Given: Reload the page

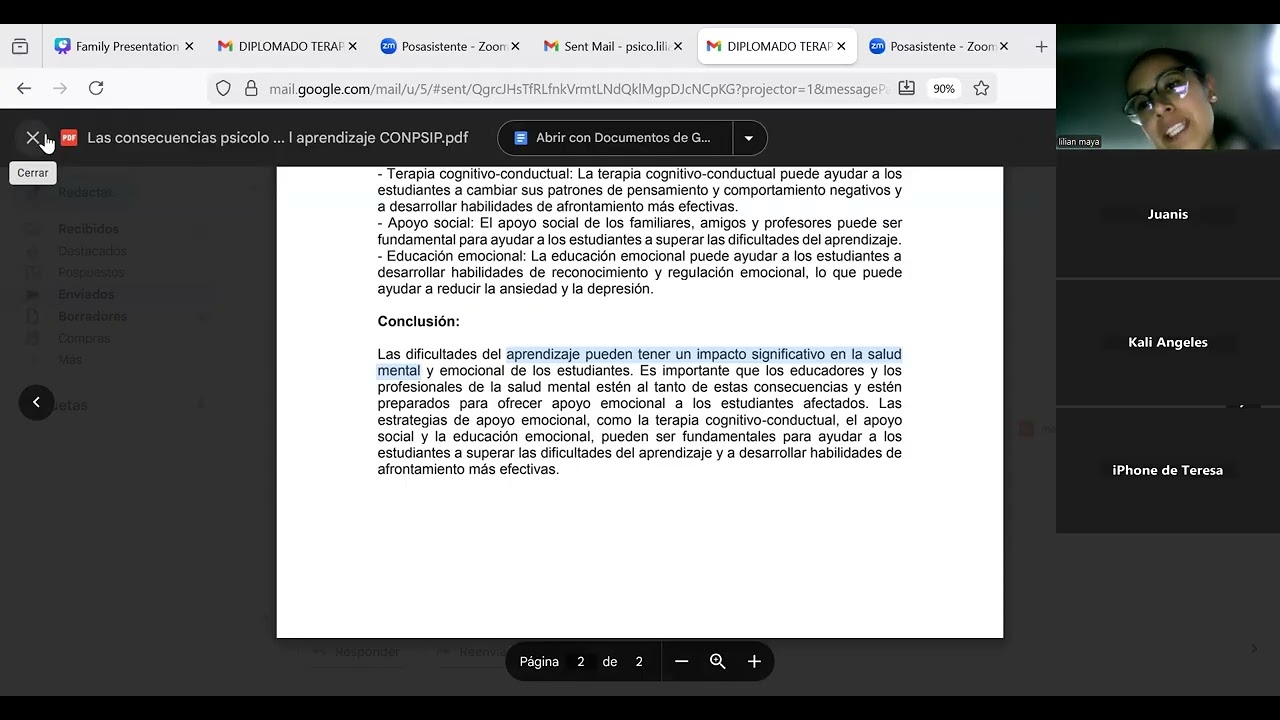Looking at the screenshot, I should 96,88.
